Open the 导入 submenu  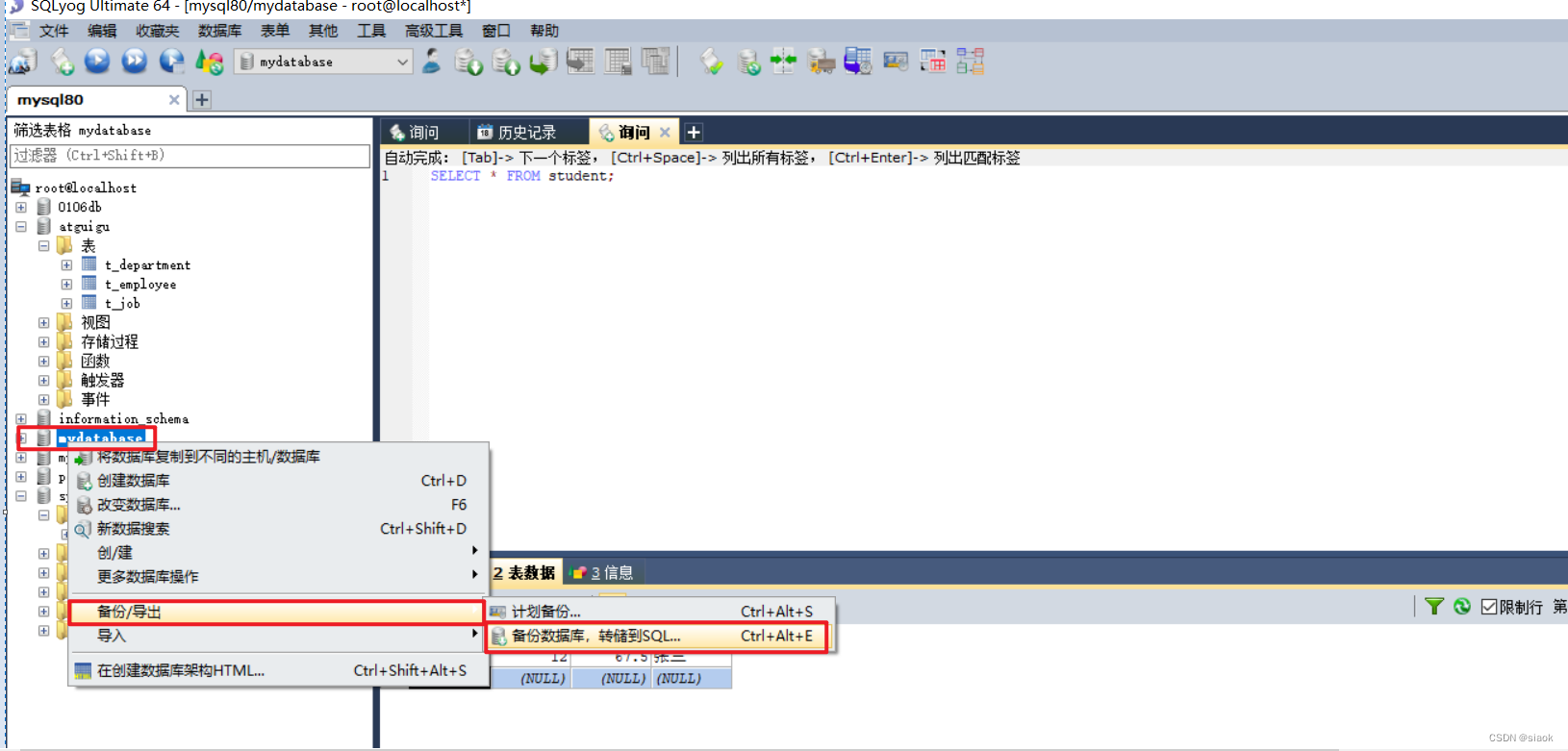point(278,636)
